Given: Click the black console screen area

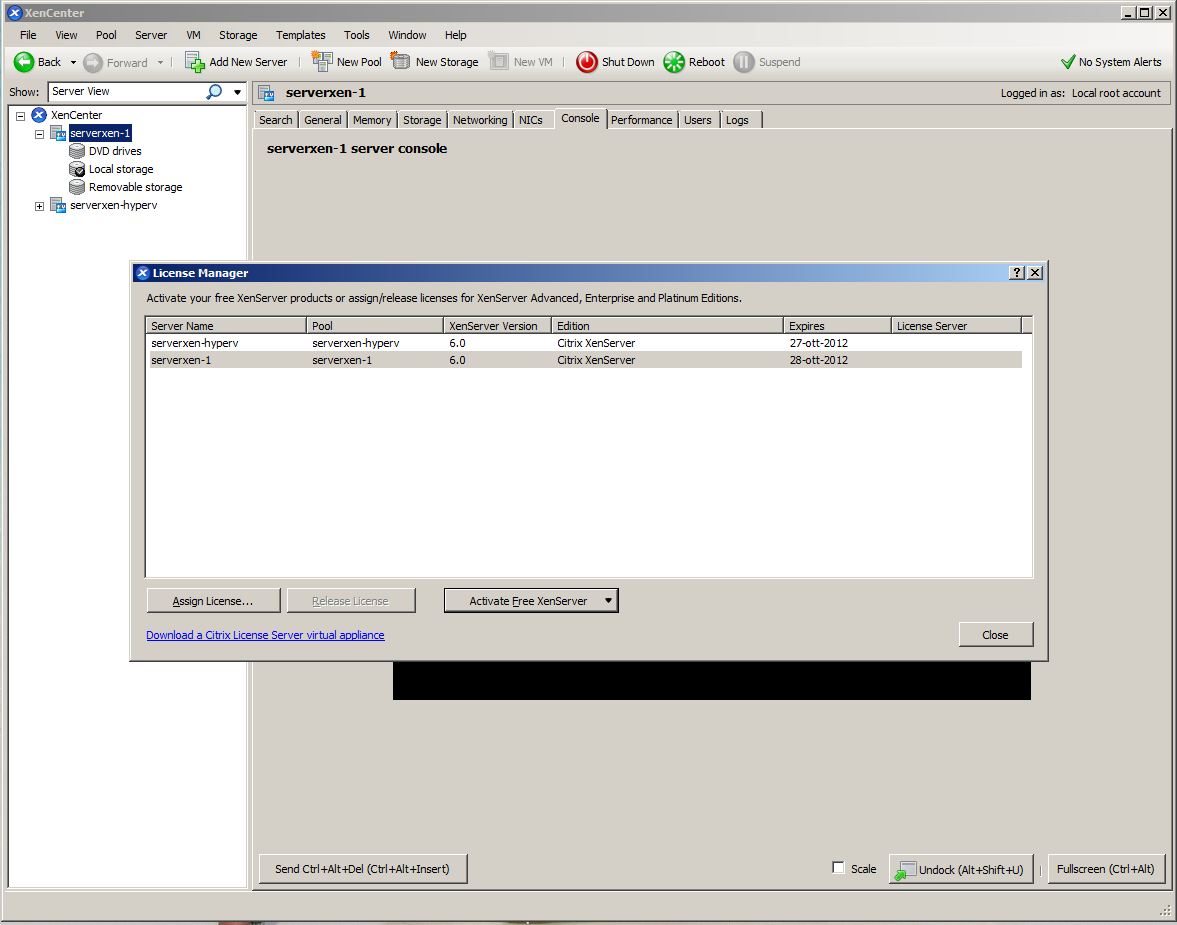Looking at the screenshot, I should pos(712,681).
